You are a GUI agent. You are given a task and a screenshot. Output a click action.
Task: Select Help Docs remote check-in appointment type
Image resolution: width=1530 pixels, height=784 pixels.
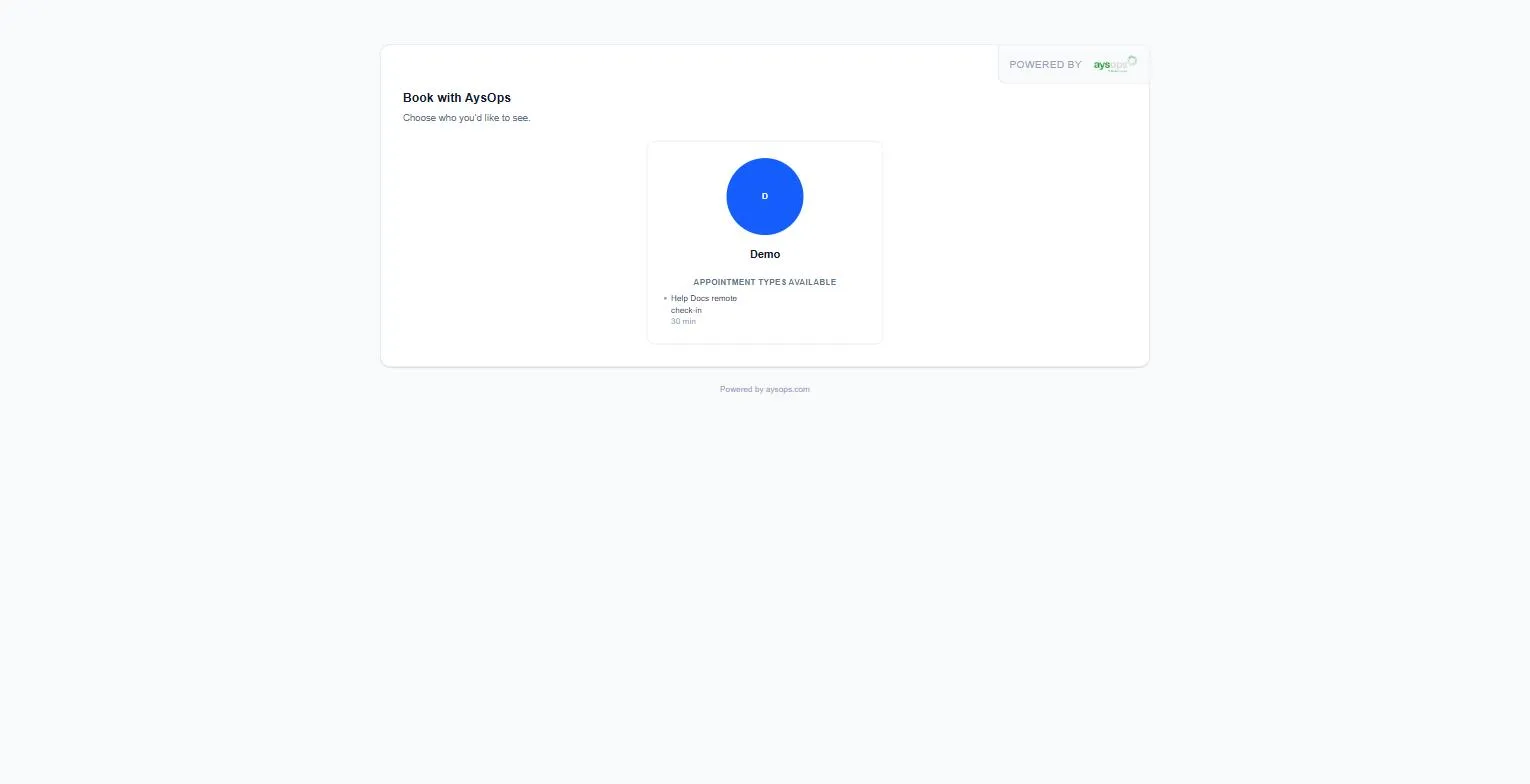coord(704,304)
